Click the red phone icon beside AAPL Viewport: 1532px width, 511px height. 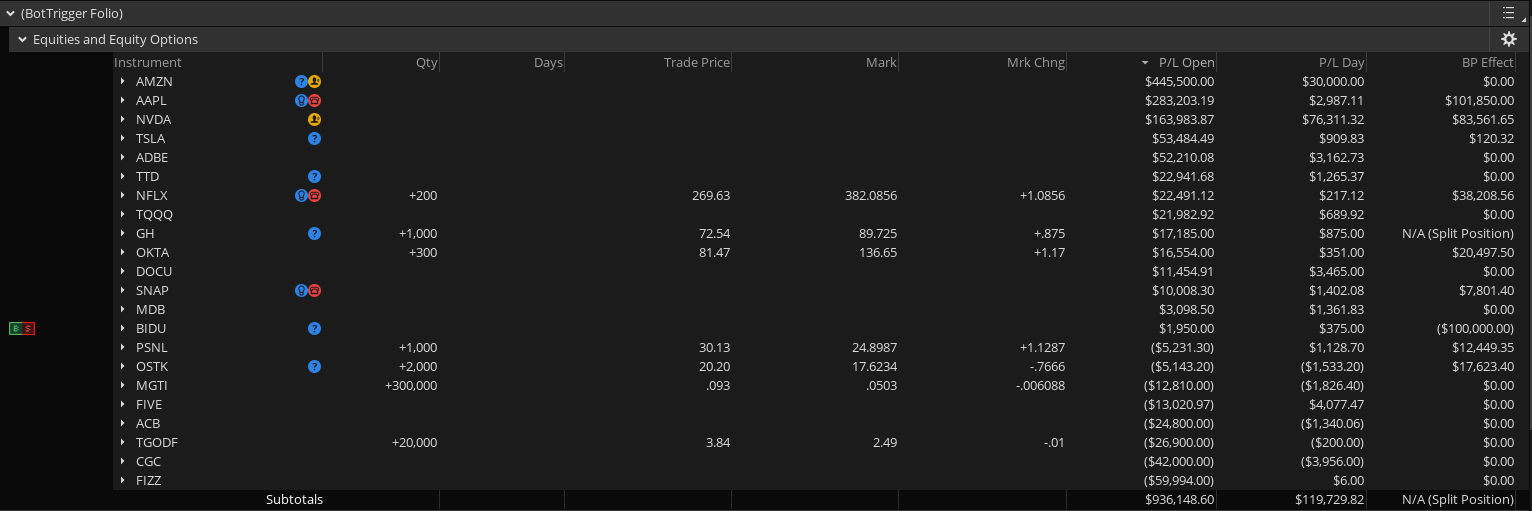pyautogui.click(x=314, y=101)
